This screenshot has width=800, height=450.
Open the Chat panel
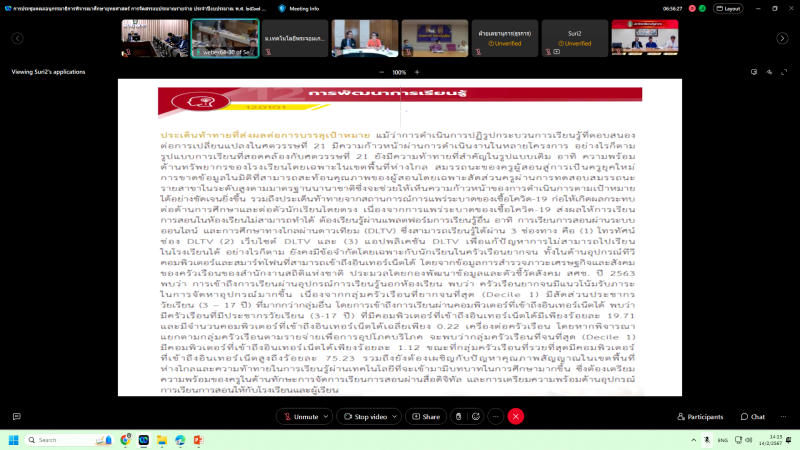tap(752, 416)
